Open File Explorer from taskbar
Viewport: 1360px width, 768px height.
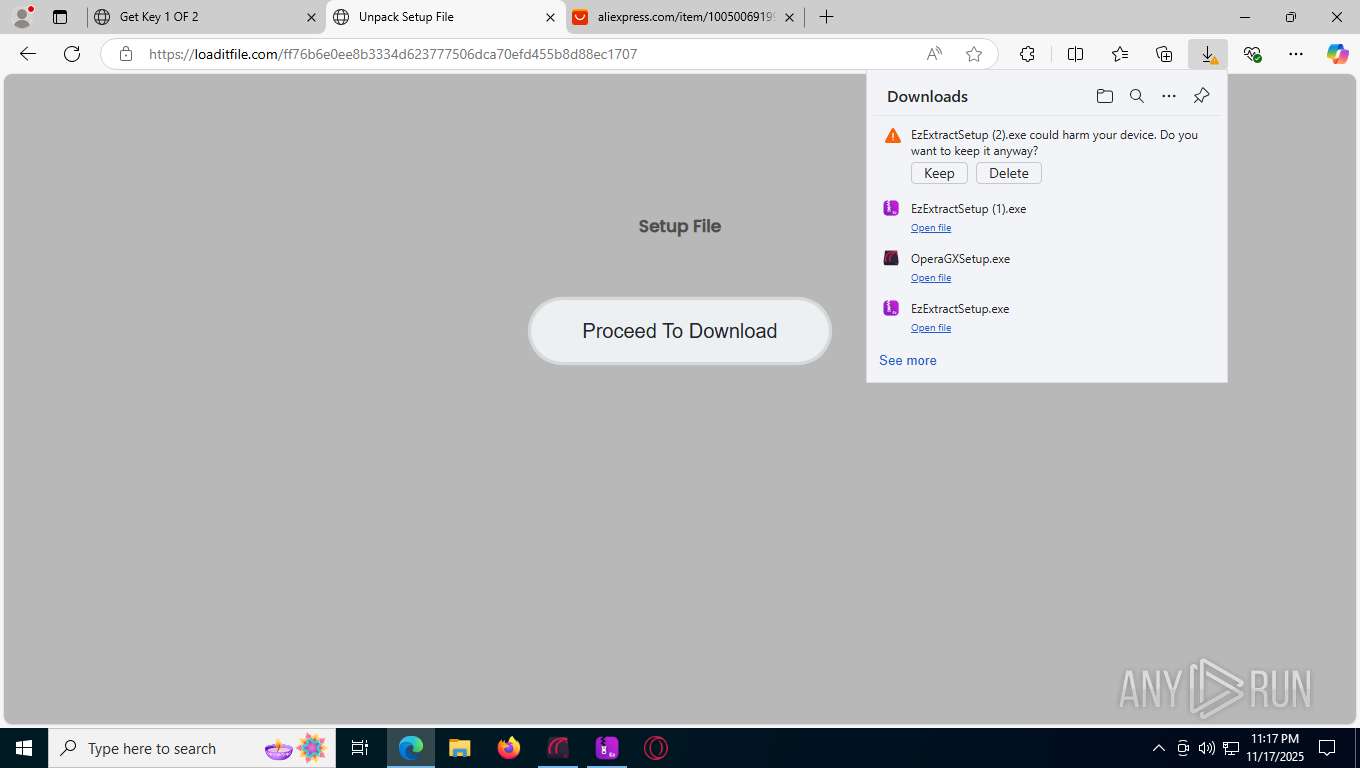tap(460, 748)
